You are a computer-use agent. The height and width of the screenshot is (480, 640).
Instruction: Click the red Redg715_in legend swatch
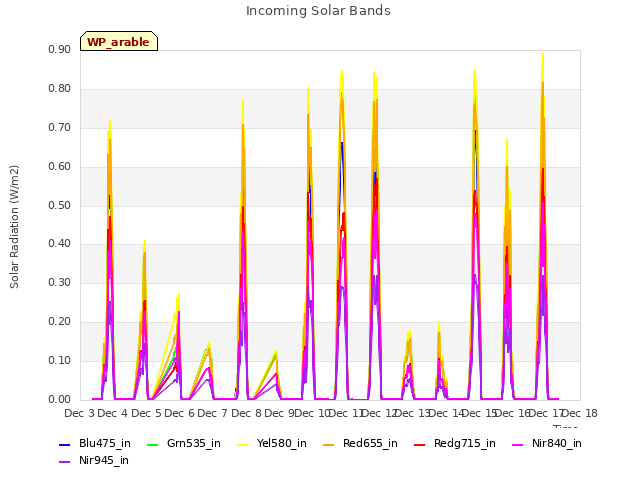point(420,445)
